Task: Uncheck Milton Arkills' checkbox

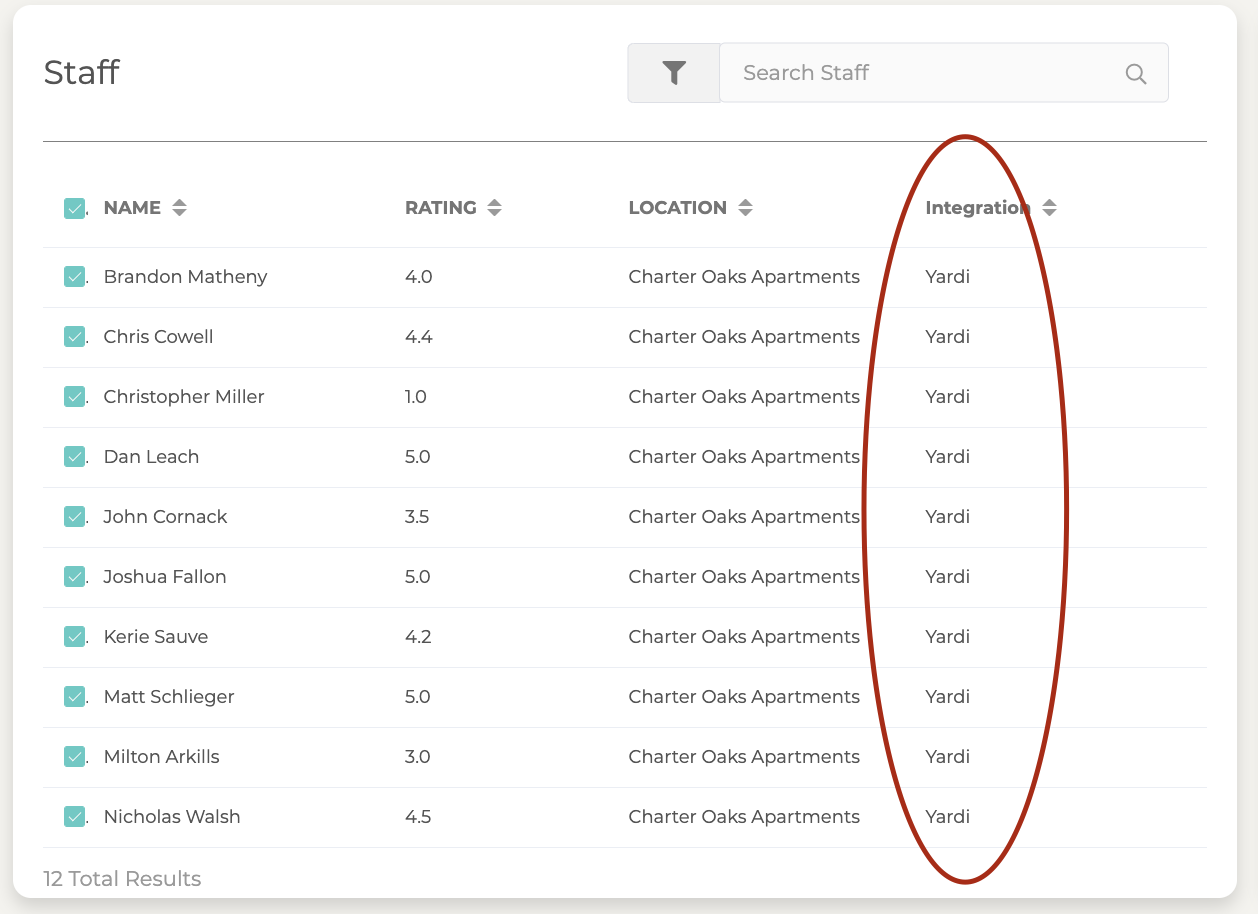Action: [75, 757]
